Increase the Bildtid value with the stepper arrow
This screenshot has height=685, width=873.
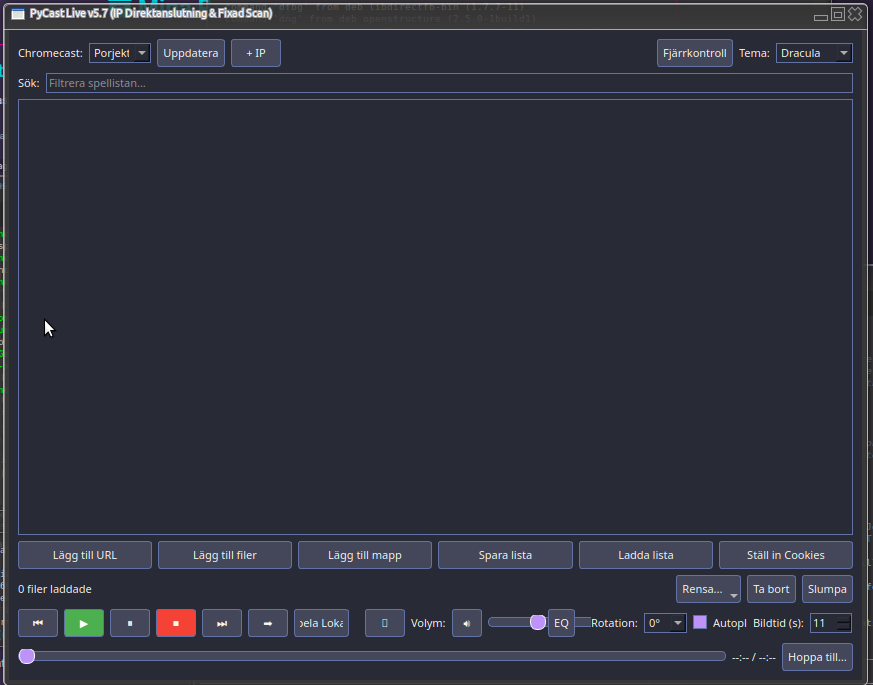[844, 618]
